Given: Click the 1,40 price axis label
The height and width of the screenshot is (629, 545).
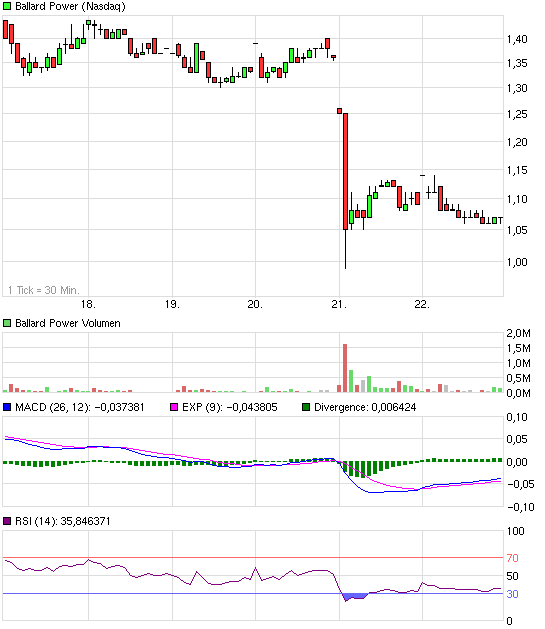Looking at the screenshot, I should (x=517, y=39).
